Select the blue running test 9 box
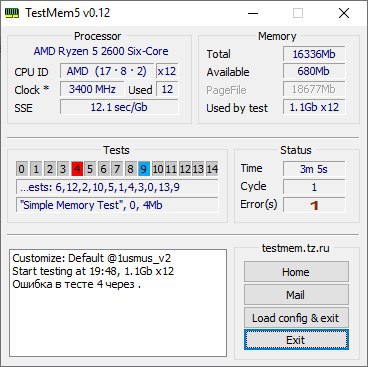This screenshot has width=368, height=367. 144,169
